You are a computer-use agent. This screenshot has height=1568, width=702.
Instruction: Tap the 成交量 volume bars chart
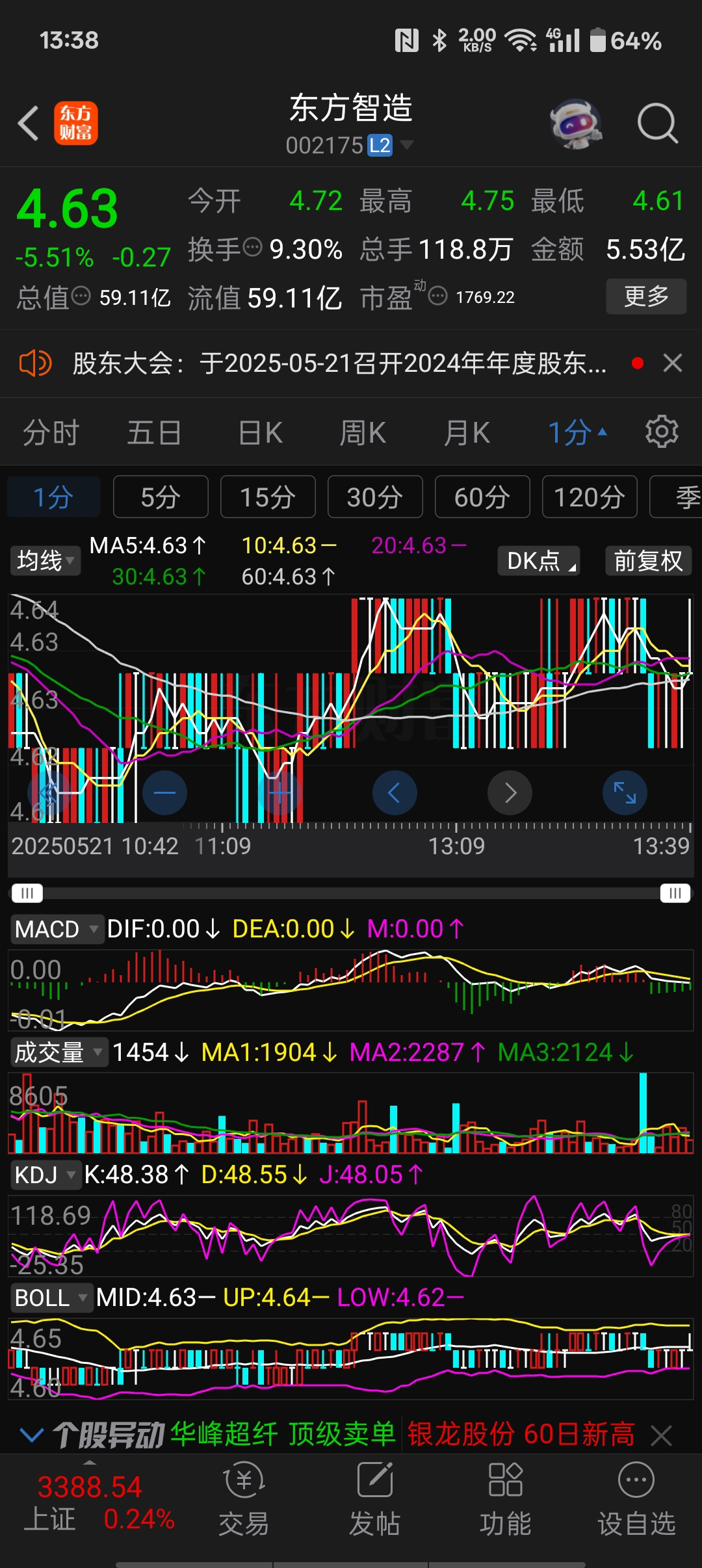pyautogui.click(x=351, y=1113)
